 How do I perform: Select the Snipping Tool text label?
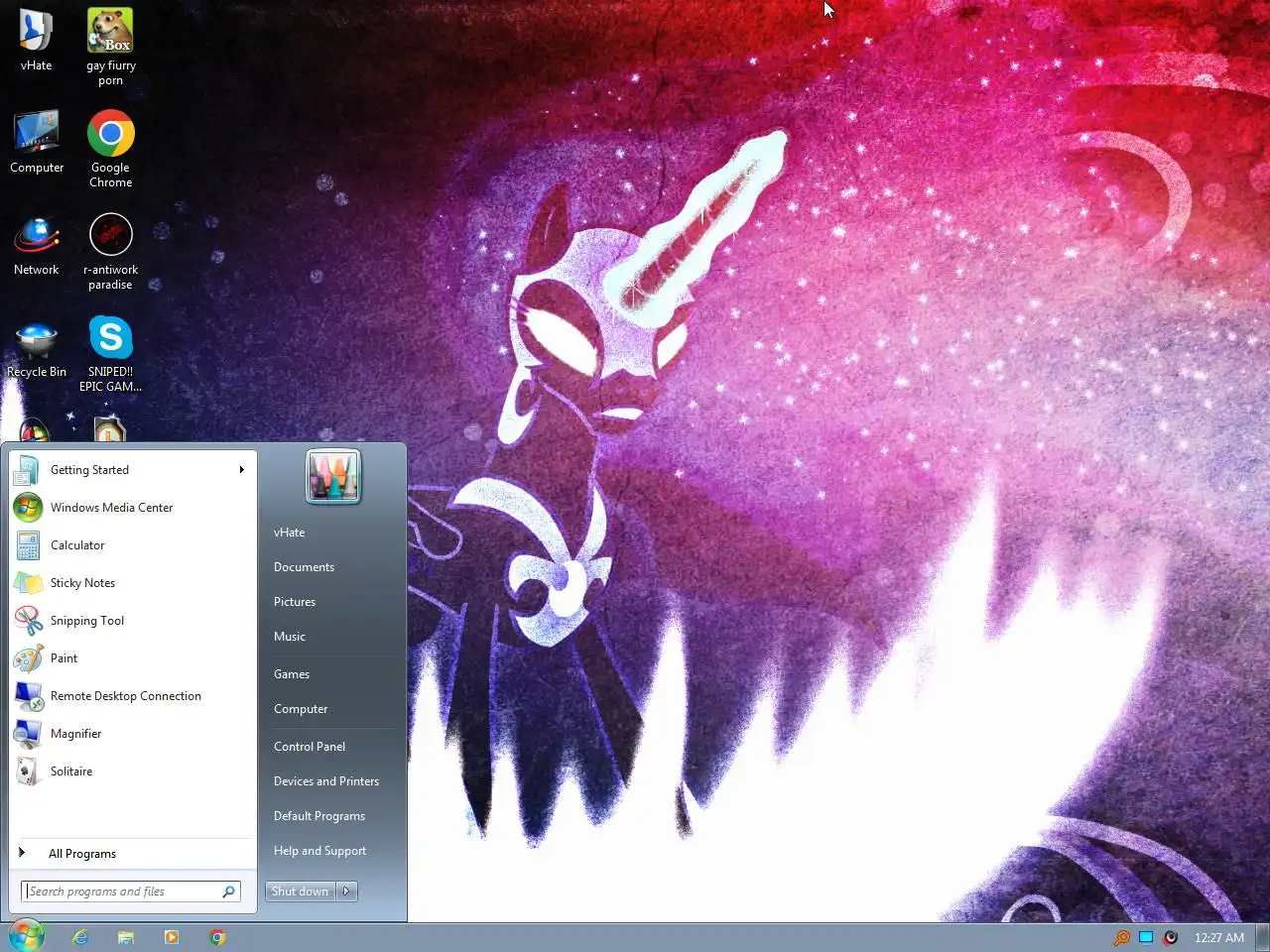tap(87, 621)
